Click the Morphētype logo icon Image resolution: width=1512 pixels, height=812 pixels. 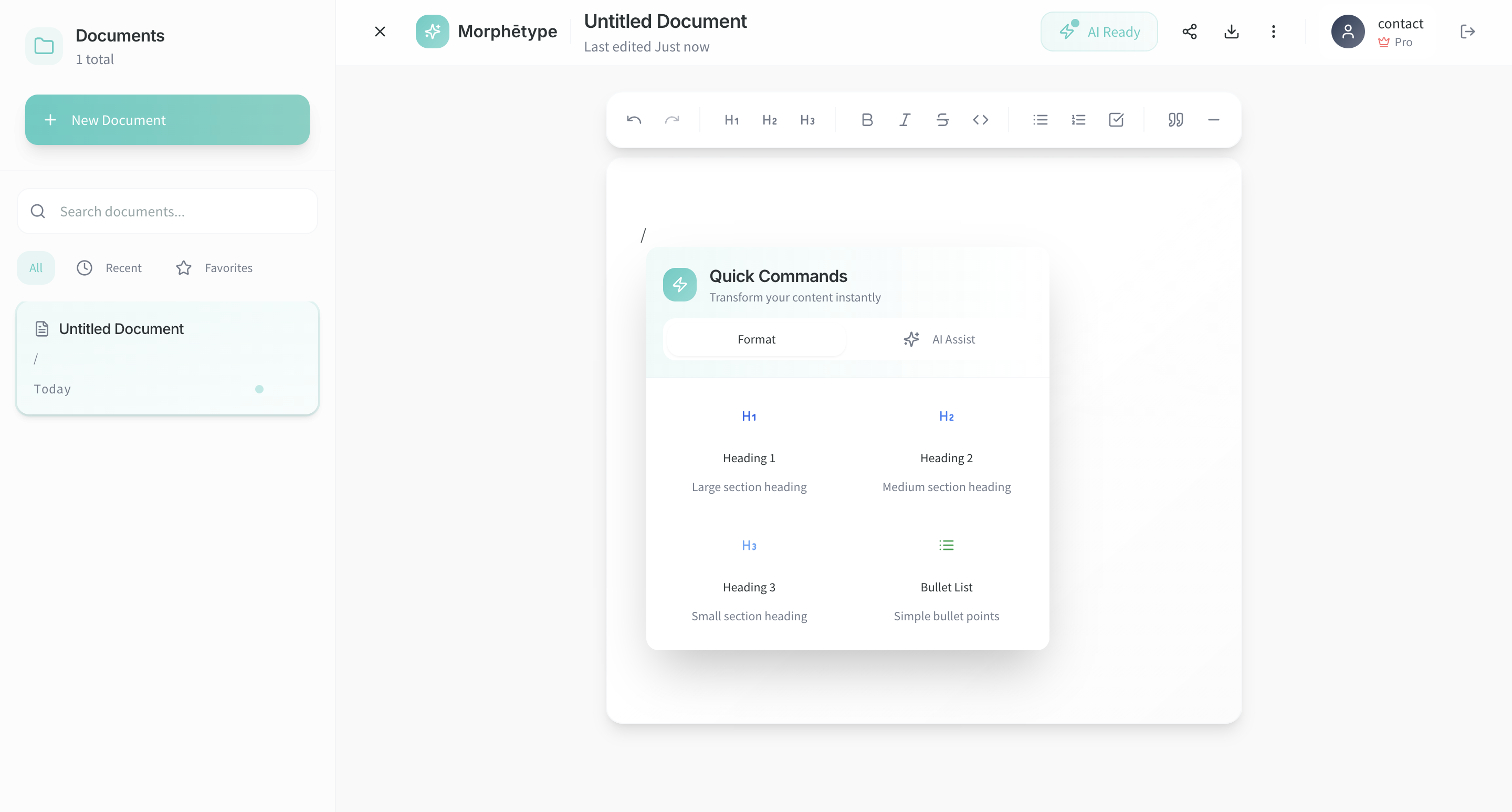click(x=433, y=31)
